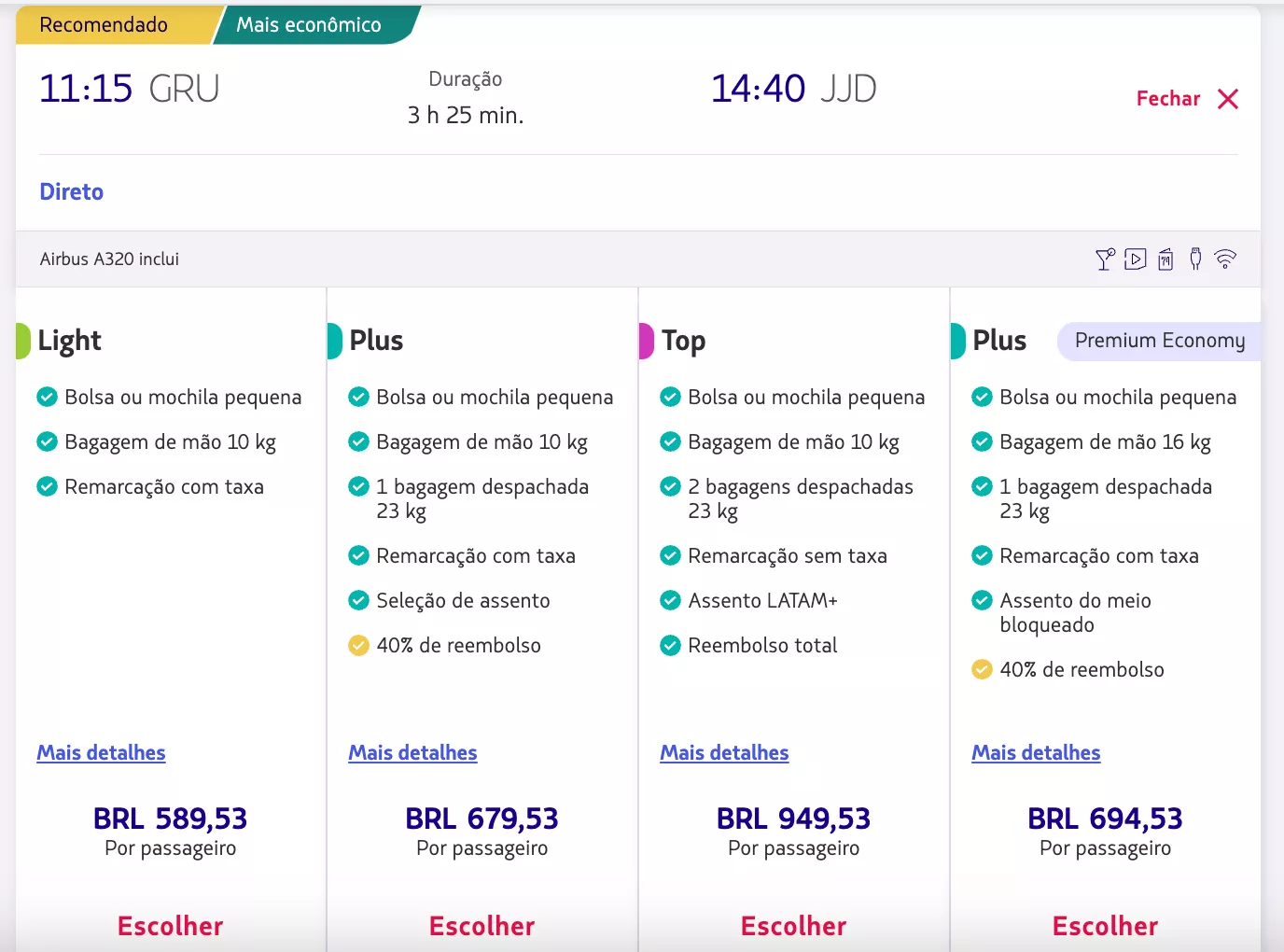The width and height of the screenshot is (1284, 952).
Task: Click the check icon beside Bagagem de mão 16 kg
Action: tap(982, 441)
